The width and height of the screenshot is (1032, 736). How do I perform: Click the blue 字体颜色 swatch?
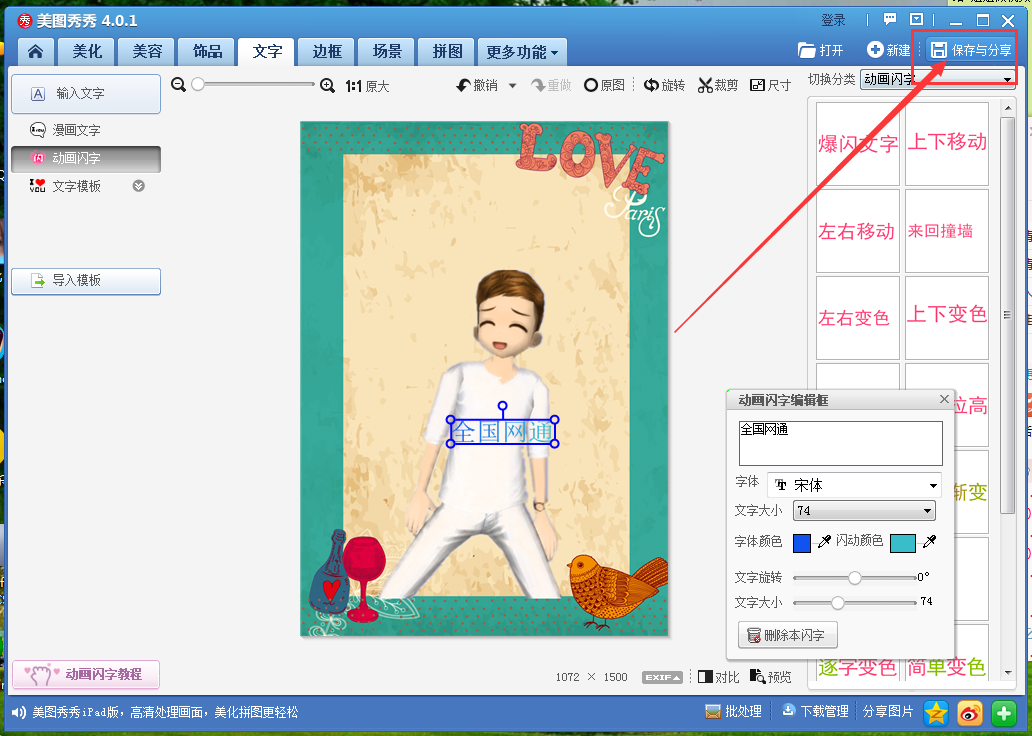coord(802,543)
